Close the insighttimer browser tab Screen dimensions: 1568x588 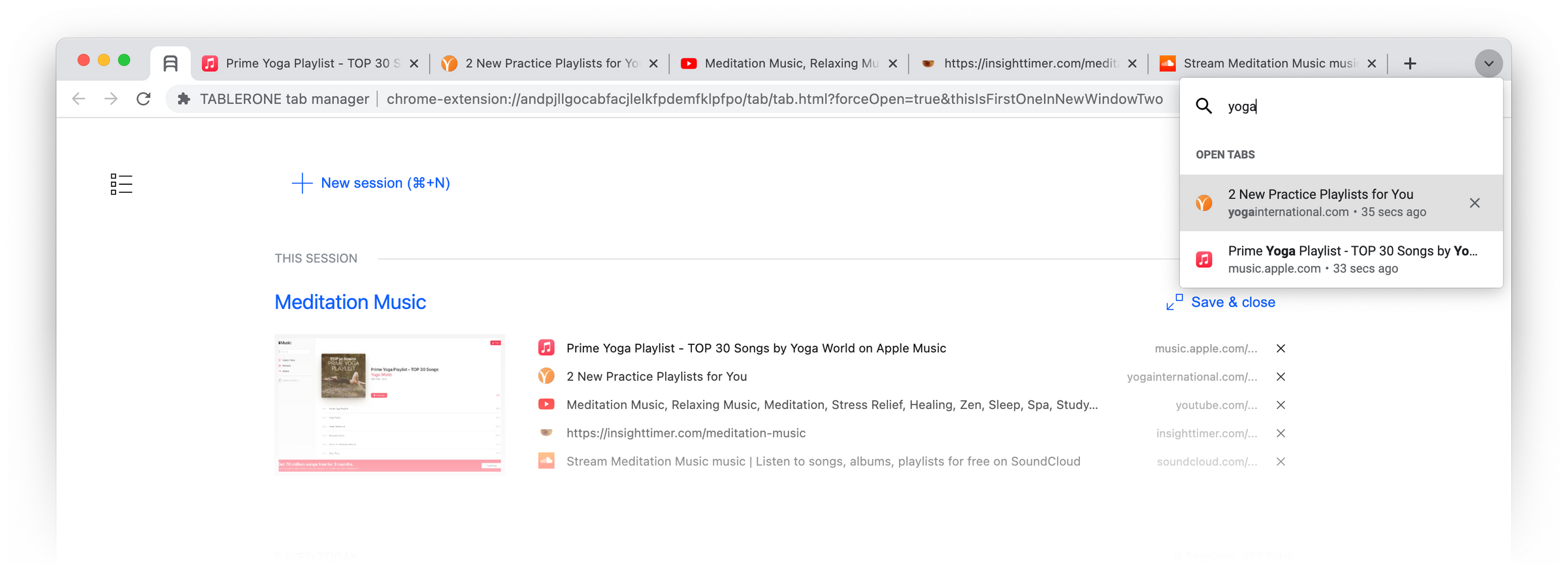point(1132,63)
